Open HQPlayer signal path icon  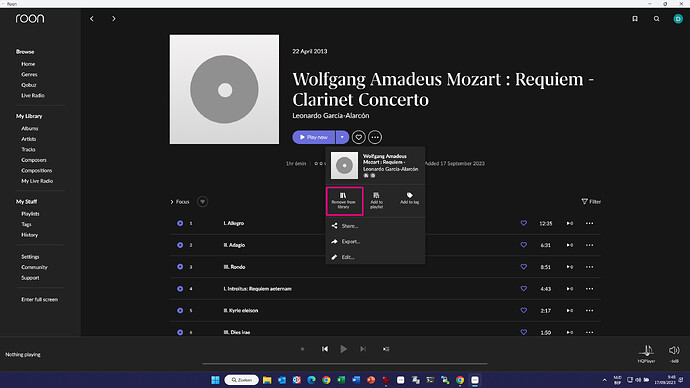[646, 350]
